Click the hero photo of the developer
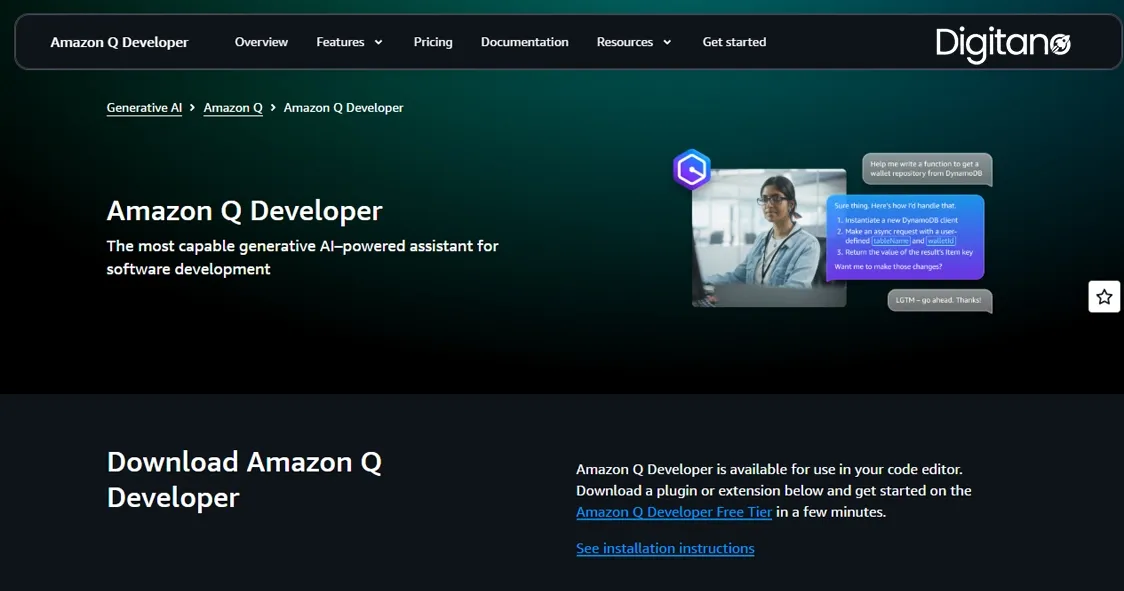1124x591 pixels. tap(768, 238)
